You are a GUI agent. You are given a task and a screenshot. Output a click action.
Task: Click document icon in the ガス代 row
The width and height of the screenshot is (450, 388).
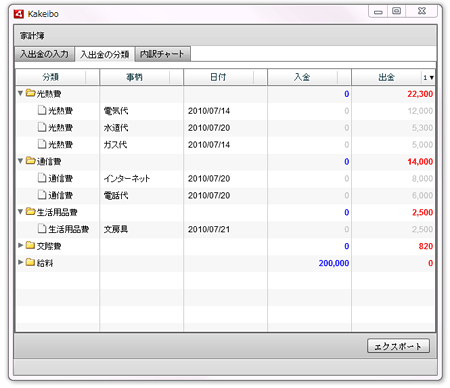tap(42, 144)
